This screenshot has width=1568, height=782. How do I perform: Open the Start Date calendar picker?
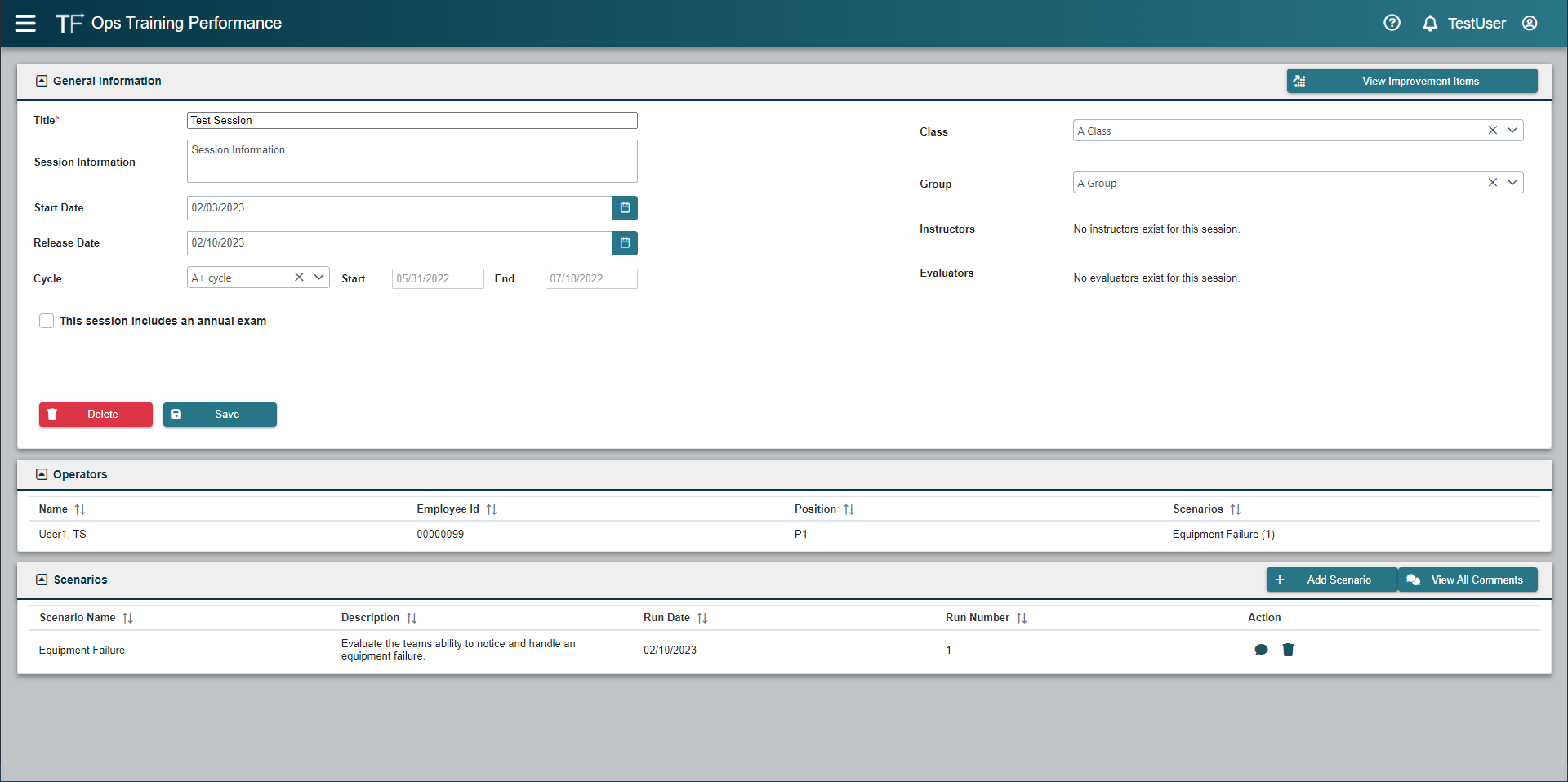[x=625, y=208]
